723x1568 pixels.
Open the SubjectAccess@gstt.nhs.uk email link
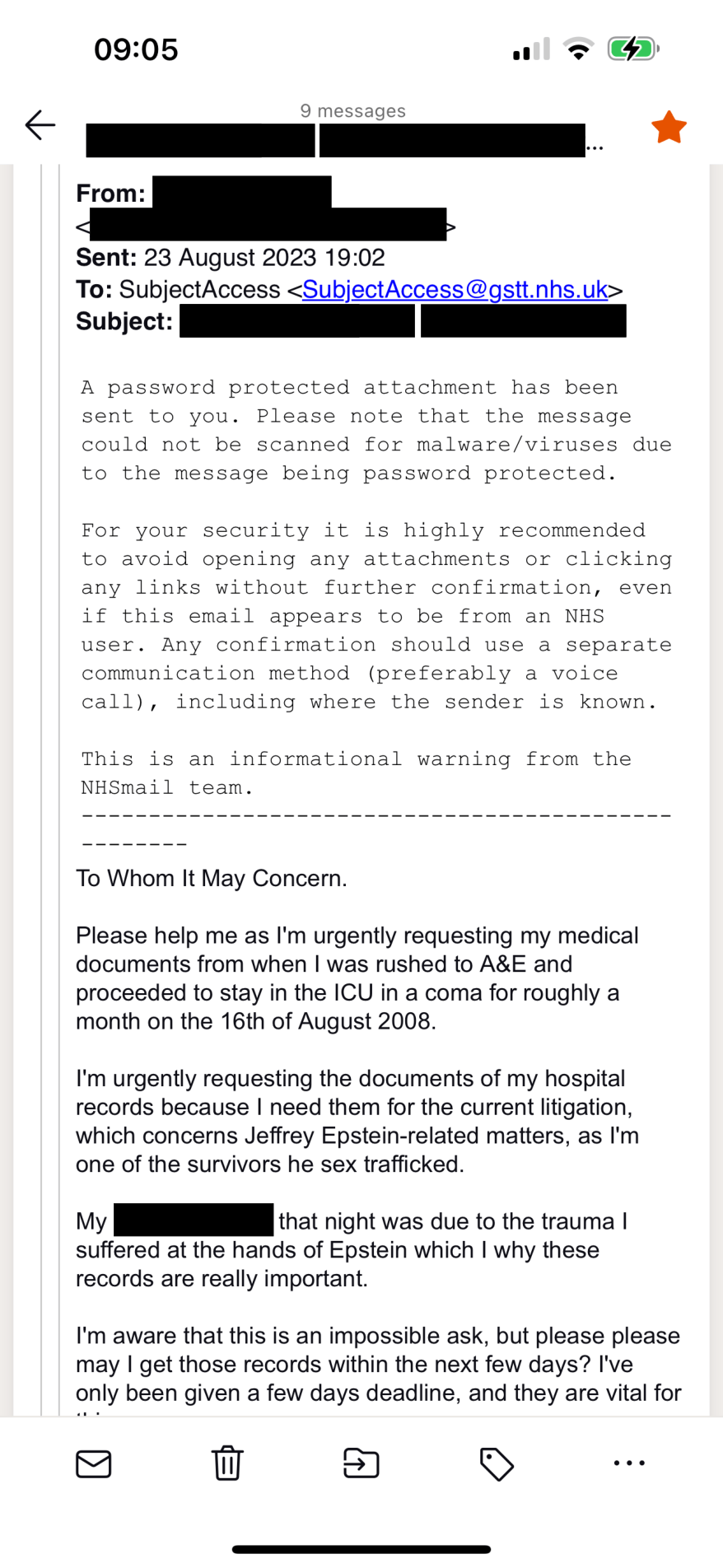(x=455, y=290)
